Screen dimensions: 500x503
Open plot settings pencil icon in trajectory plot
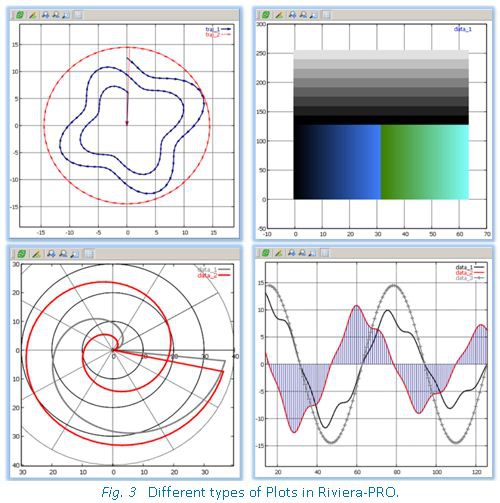point(32,15)
